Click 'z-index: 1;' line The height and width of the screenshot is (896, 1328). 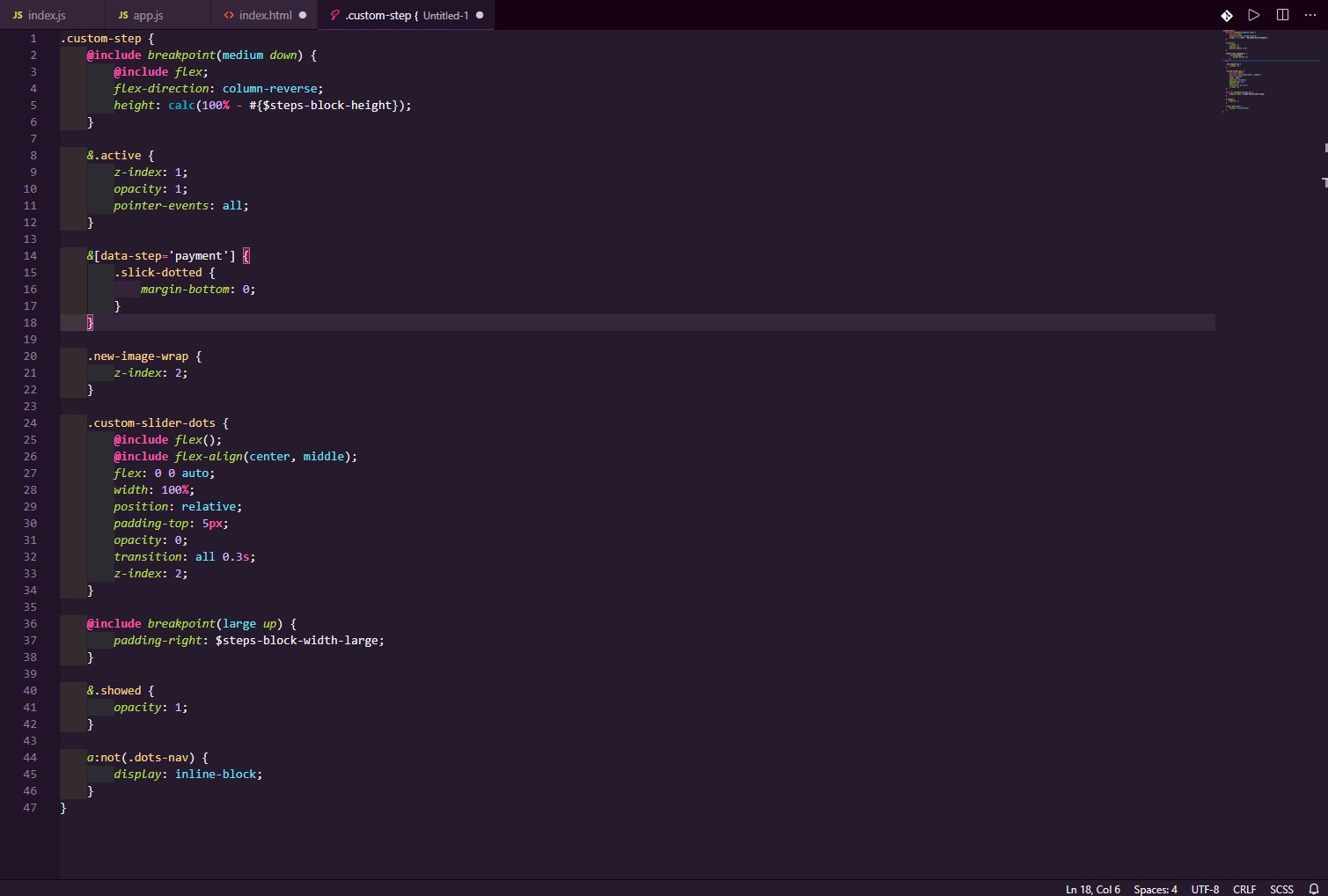(x=150, y=172)
